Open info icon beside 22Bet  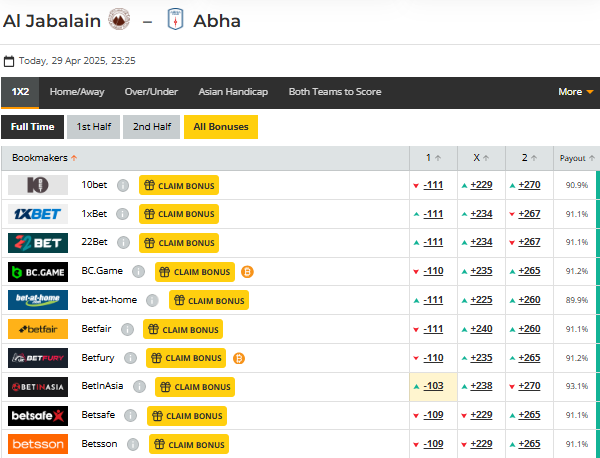123,243
